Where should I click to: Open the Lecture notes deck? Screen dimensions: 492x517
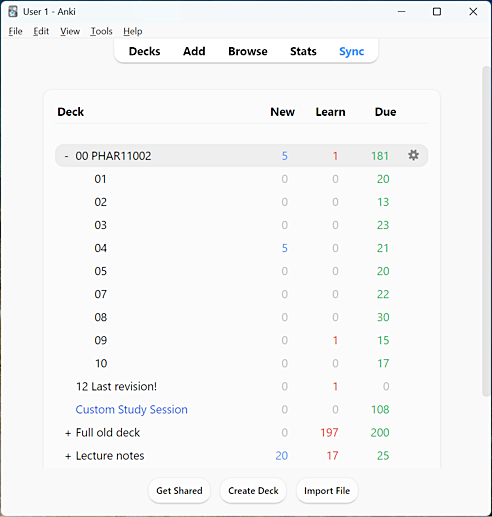point(110,456)
